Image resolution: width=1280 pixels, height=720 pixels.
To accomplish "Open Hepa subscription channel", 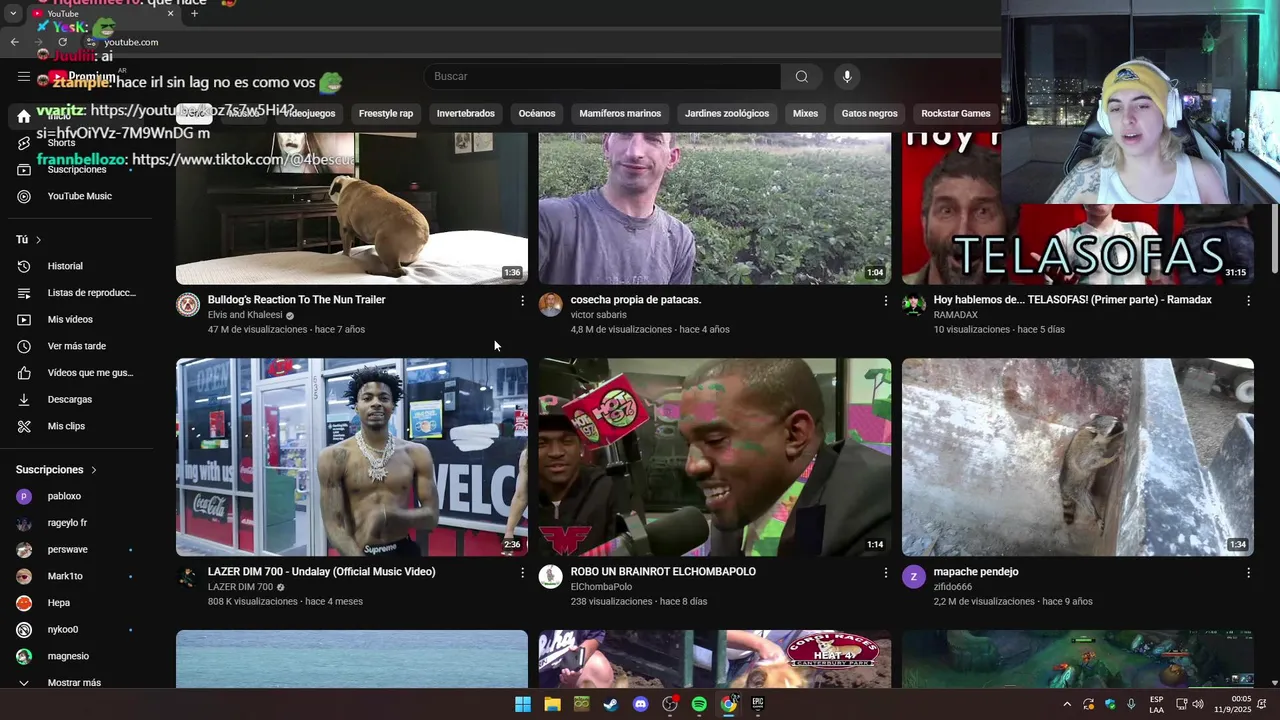I will (76, 603).
